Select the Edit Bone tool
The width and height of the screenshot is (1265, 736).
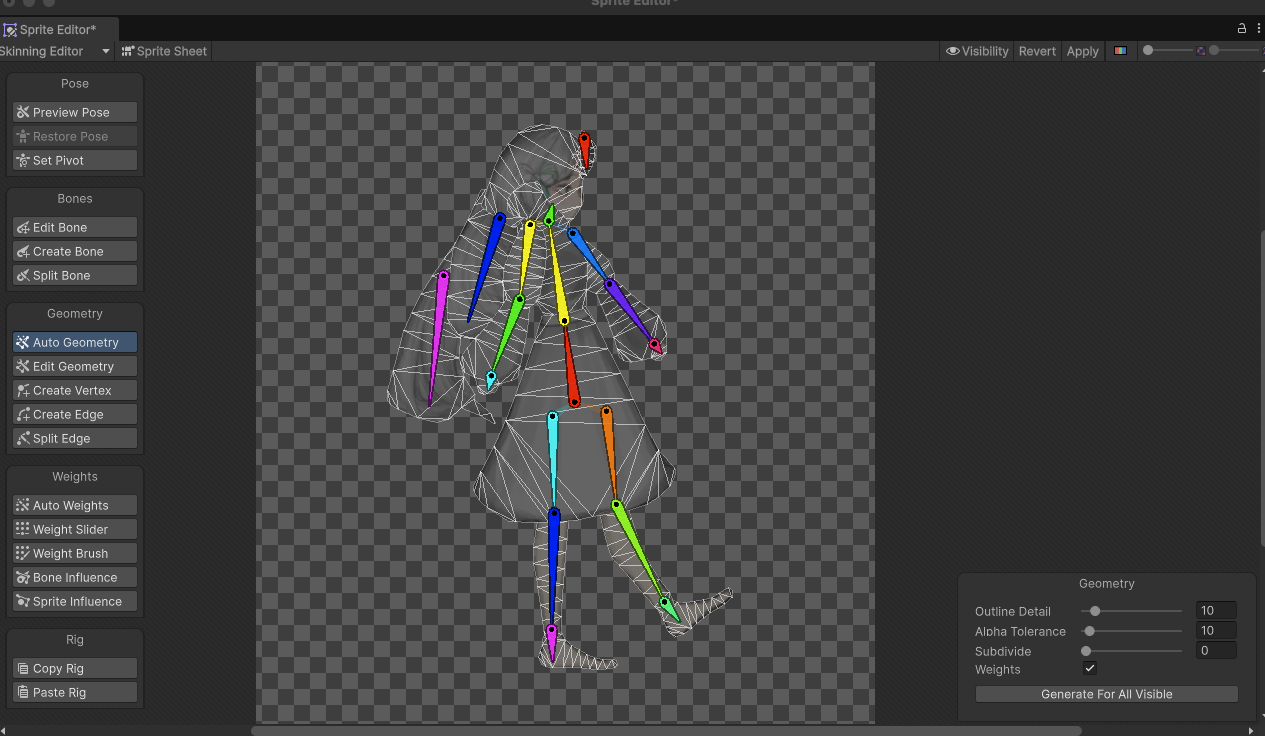click(x=75, y=227)
